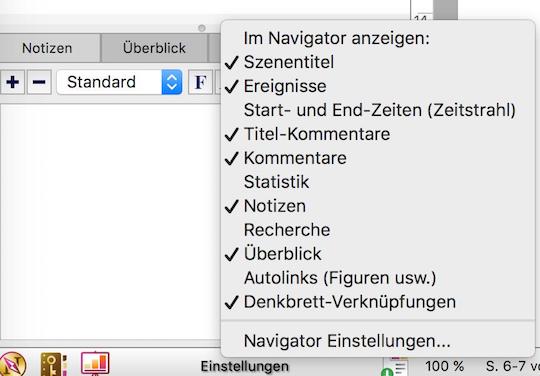Switch to the Notizen tab
This screenshot has width=540, height=376.
pyautogui.click(x=47, y=48)
